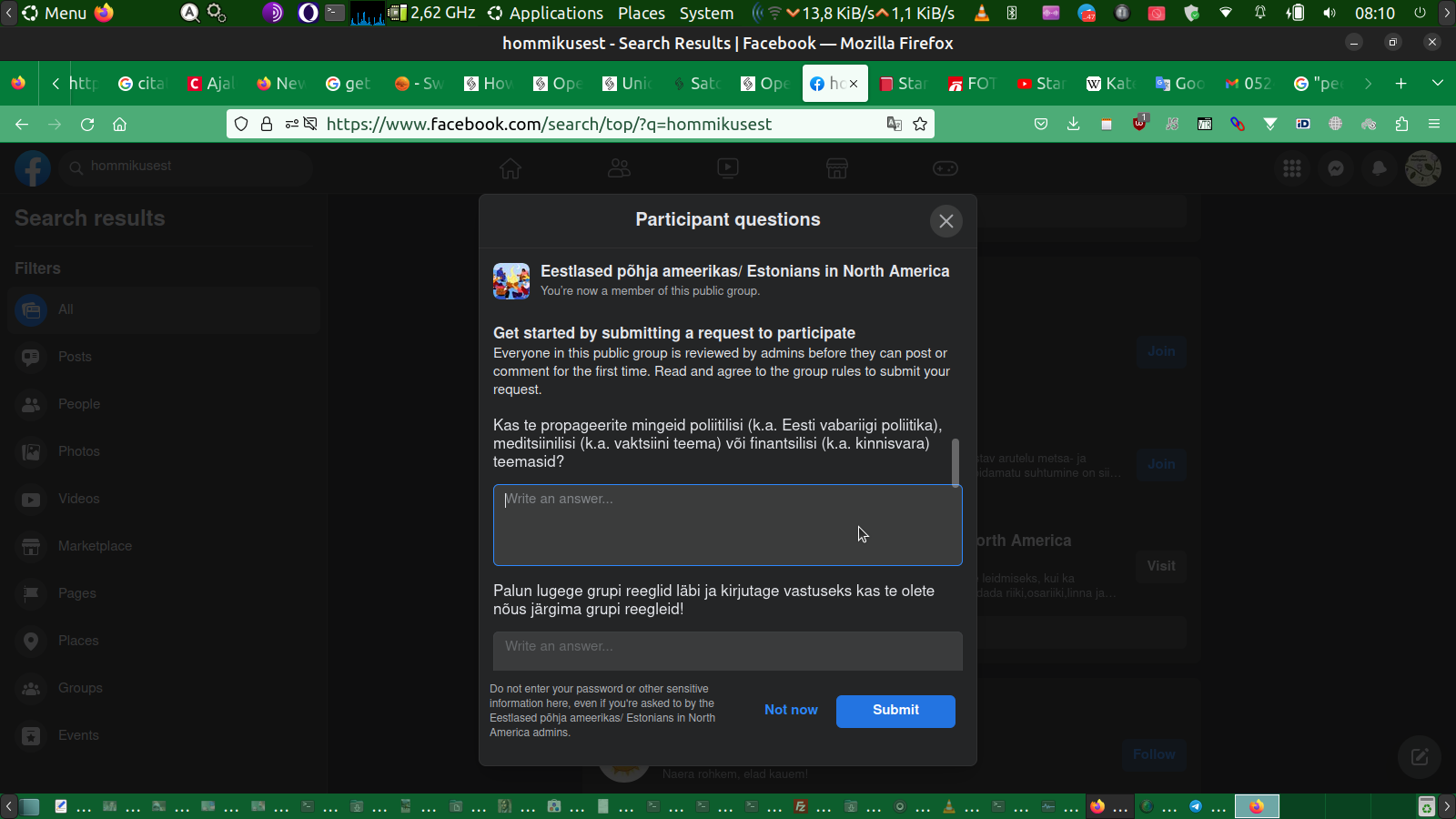Submit the participant questions form
The width and height of the screenshot is (1456, 819).
click(895, 711)
